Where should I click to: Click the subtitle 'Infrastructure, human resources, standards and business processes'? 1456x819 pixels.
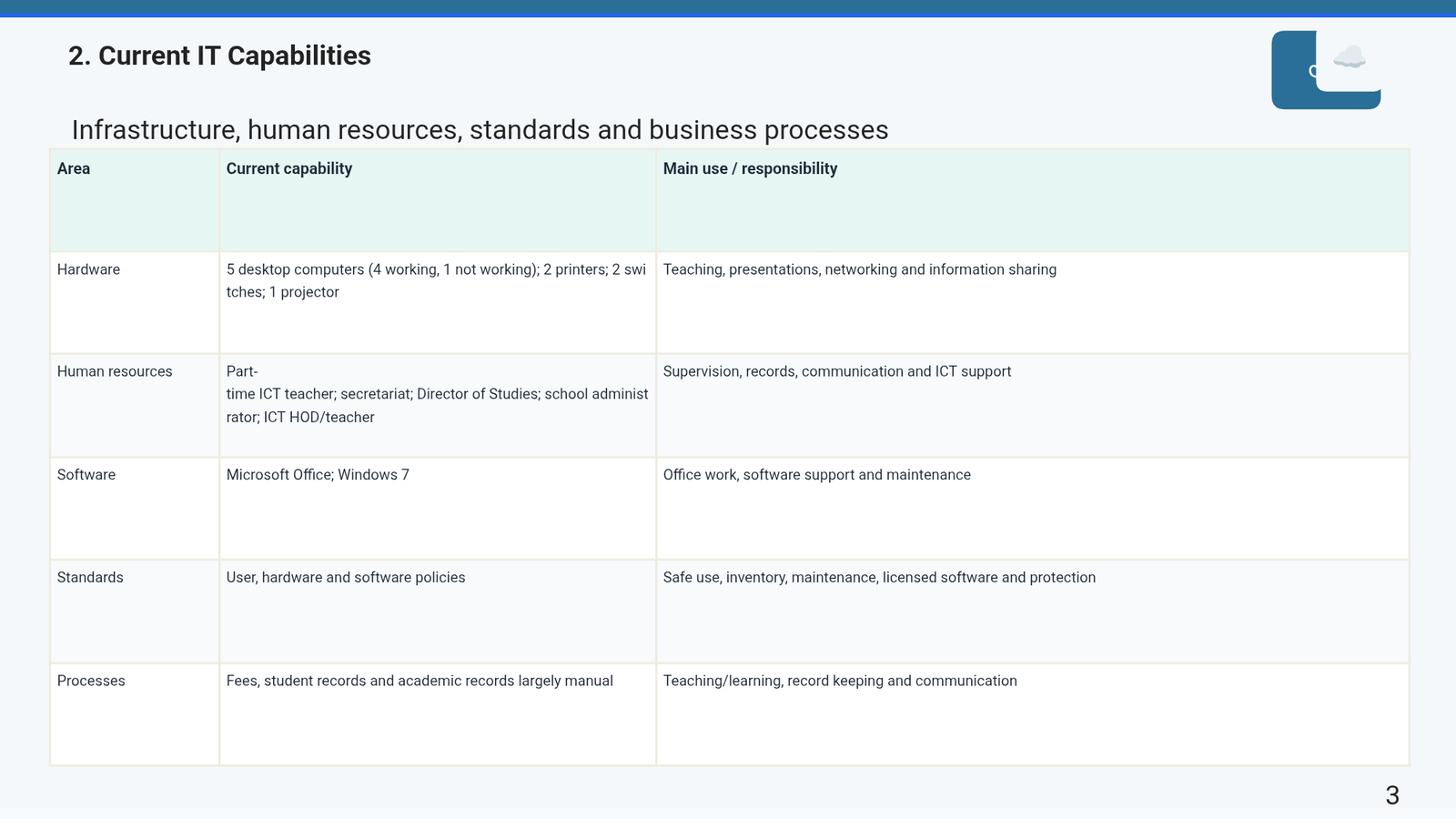pos(480,130)
